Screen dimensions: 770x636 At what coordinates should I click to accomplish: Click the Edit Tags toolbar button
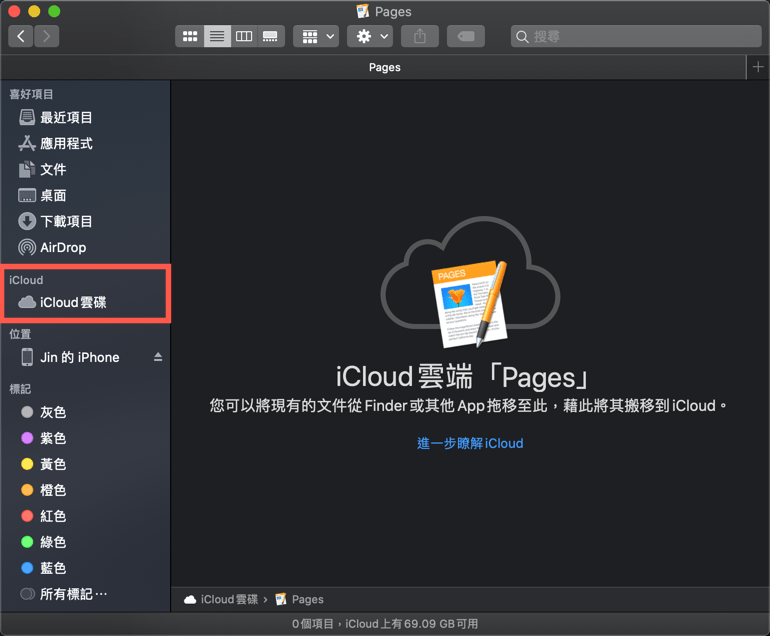pyautogui.click(x=466, y=36)
